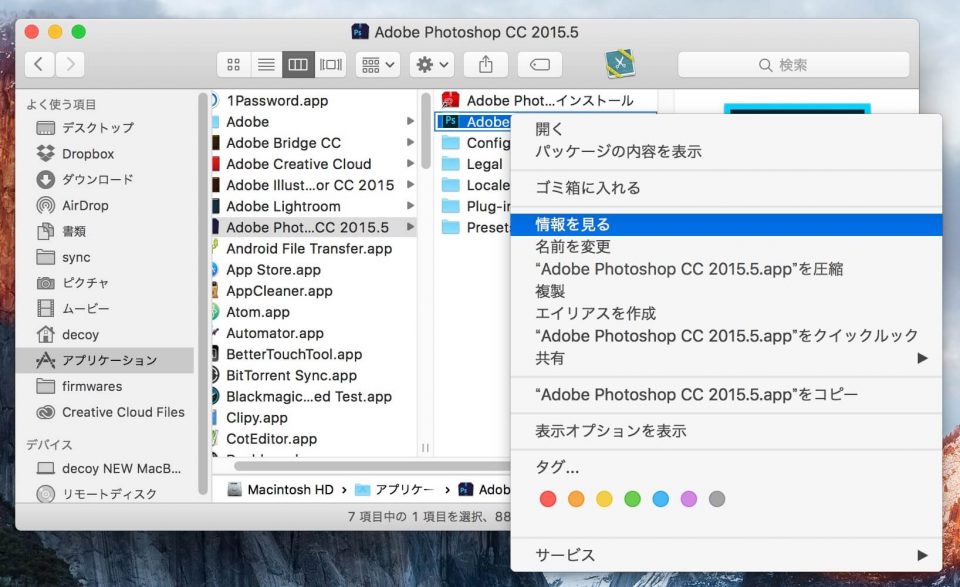Select the column view button

point(298,64)
